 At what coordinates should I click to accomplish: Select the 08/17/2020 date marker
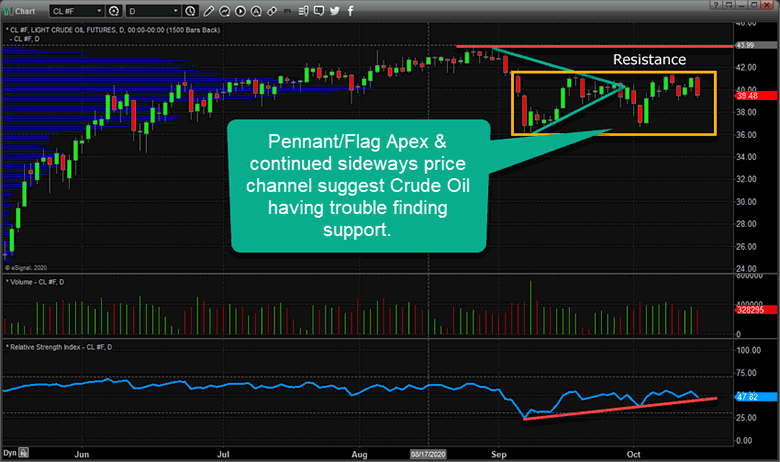pos(428,455)
